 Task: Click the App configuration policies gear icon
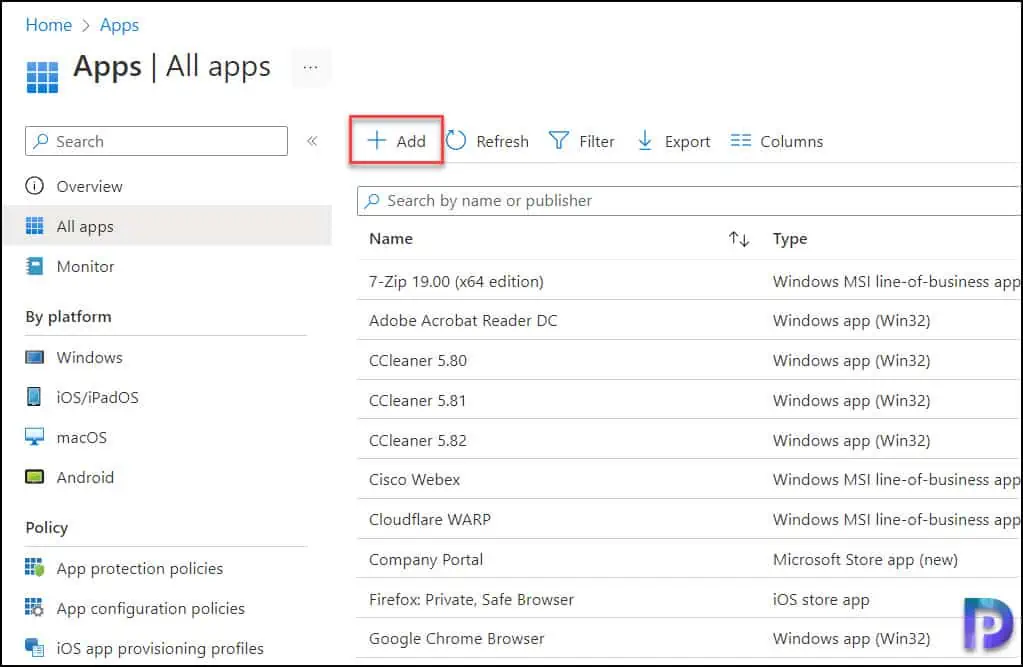point(35,608)
